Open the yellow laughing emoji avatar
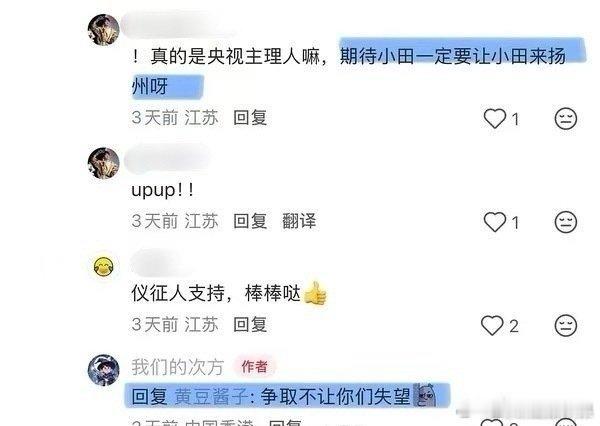600x426 pixels. (x=104, y=266)
